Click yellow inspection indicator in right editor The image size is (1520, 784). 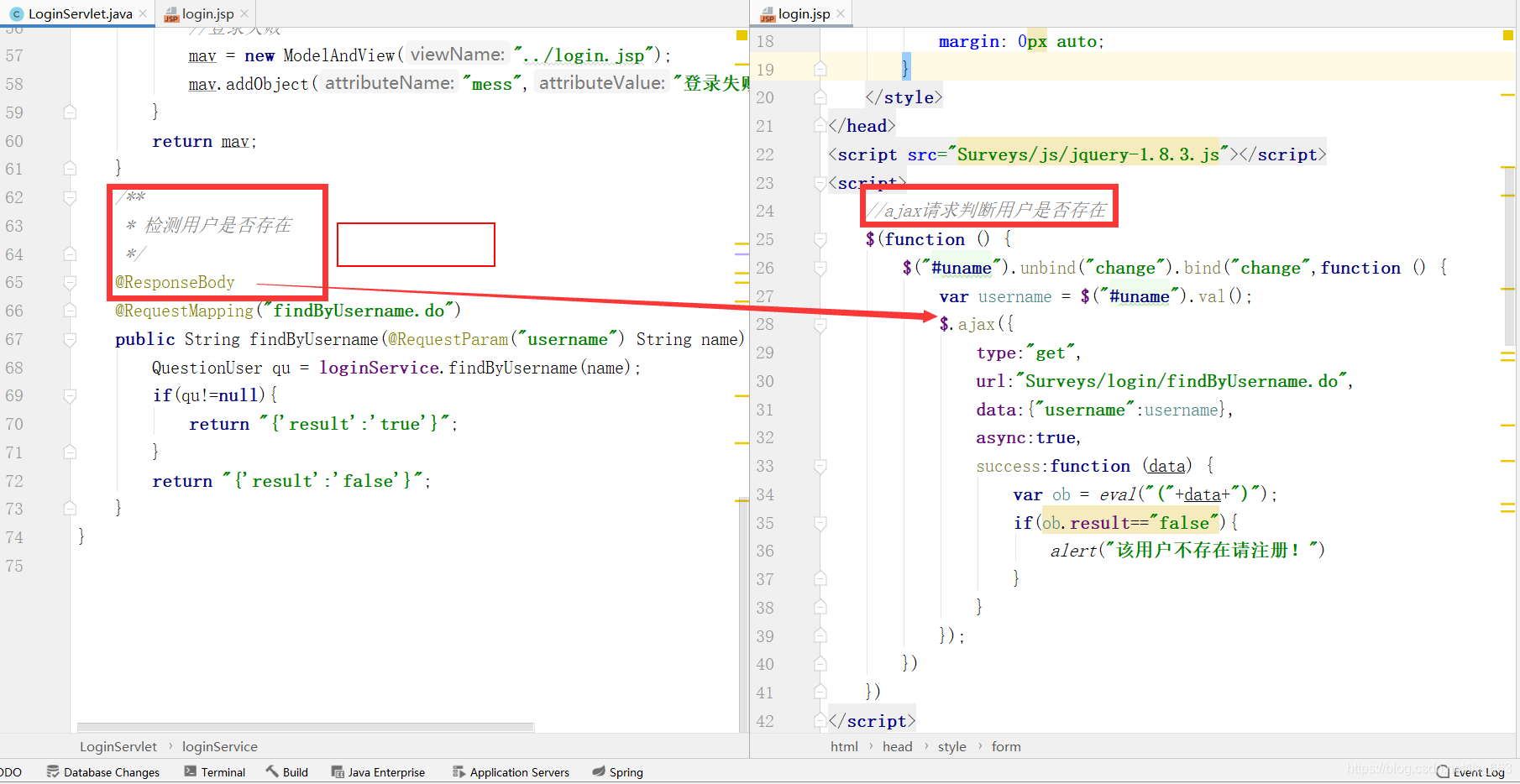[x=1508, y=35]
